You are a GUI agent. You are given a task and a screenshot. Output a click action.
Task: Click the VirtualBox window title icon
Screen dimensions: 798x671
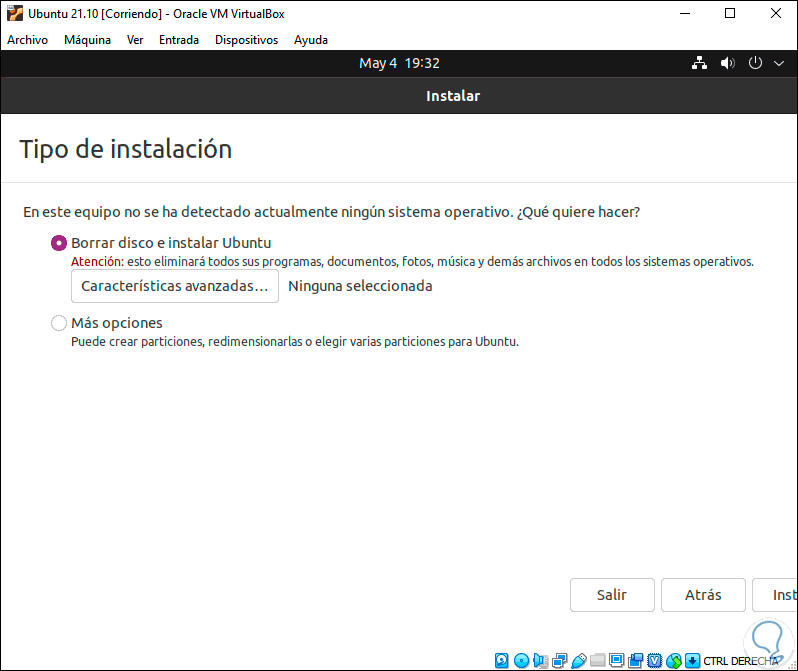click(x=15, y=13)
